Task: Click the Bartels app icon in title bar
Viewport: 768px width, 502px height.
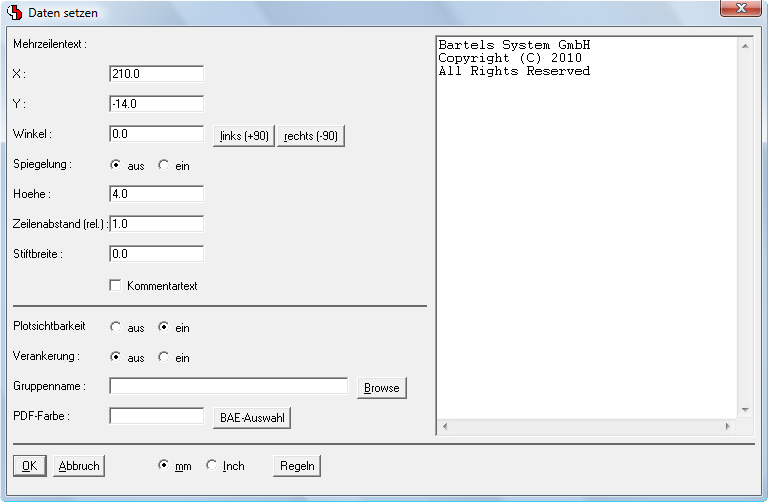Action: point(15,10)
